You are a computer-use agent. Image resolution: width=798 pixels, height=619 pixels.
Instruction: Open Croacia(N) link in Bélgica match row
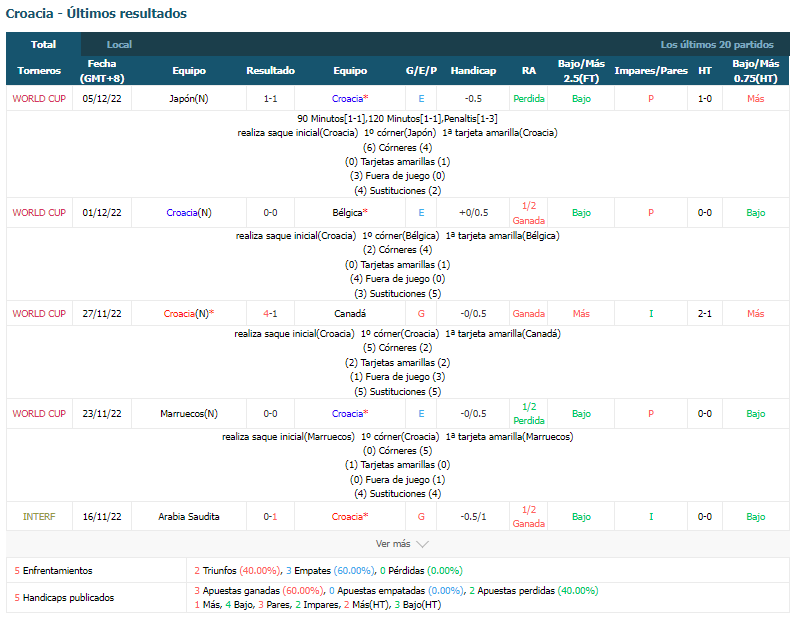click(x=189, y=212)
